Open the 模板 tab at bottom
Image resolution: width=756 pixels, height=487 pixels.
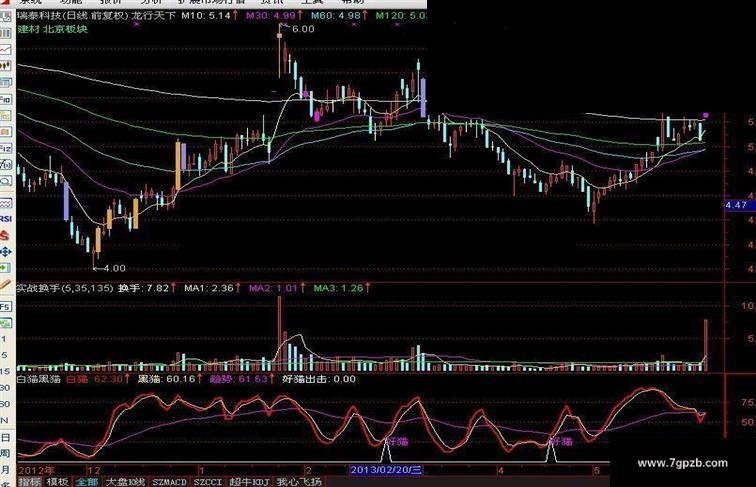point(58,482)
